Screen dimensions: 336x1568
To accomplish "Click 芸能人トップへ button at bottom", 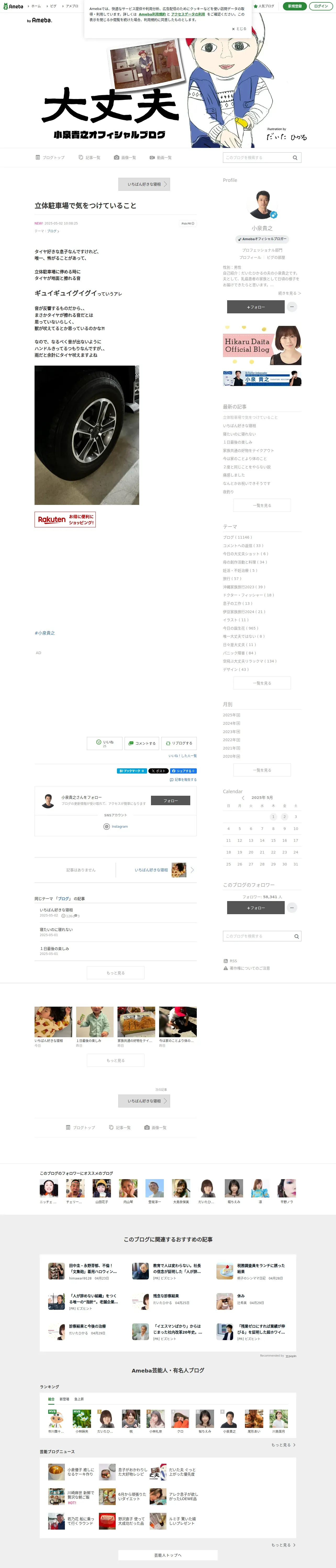I will click(x=168, y=1555).
